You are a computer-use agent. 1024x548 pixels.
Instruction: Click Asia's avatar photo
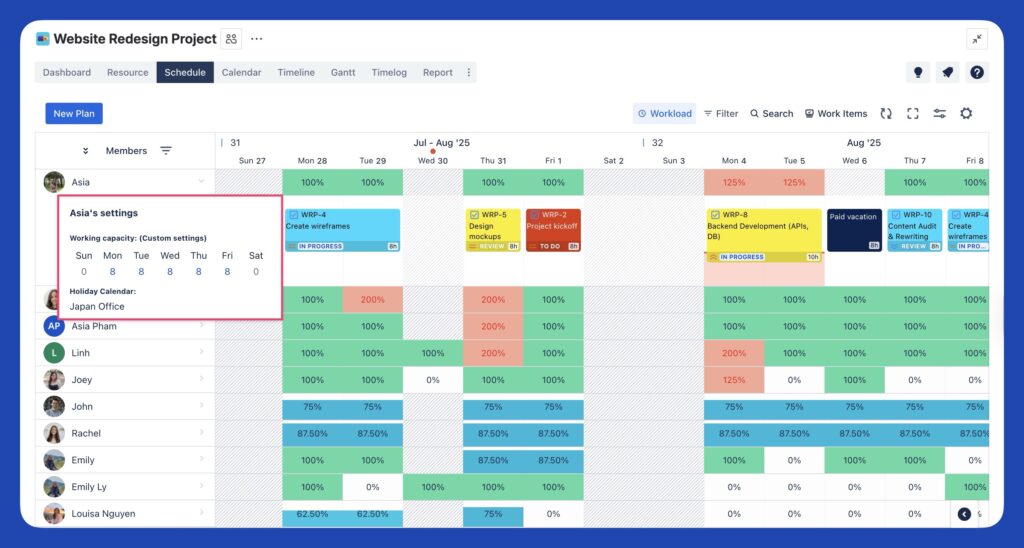[x=54, y=182]
